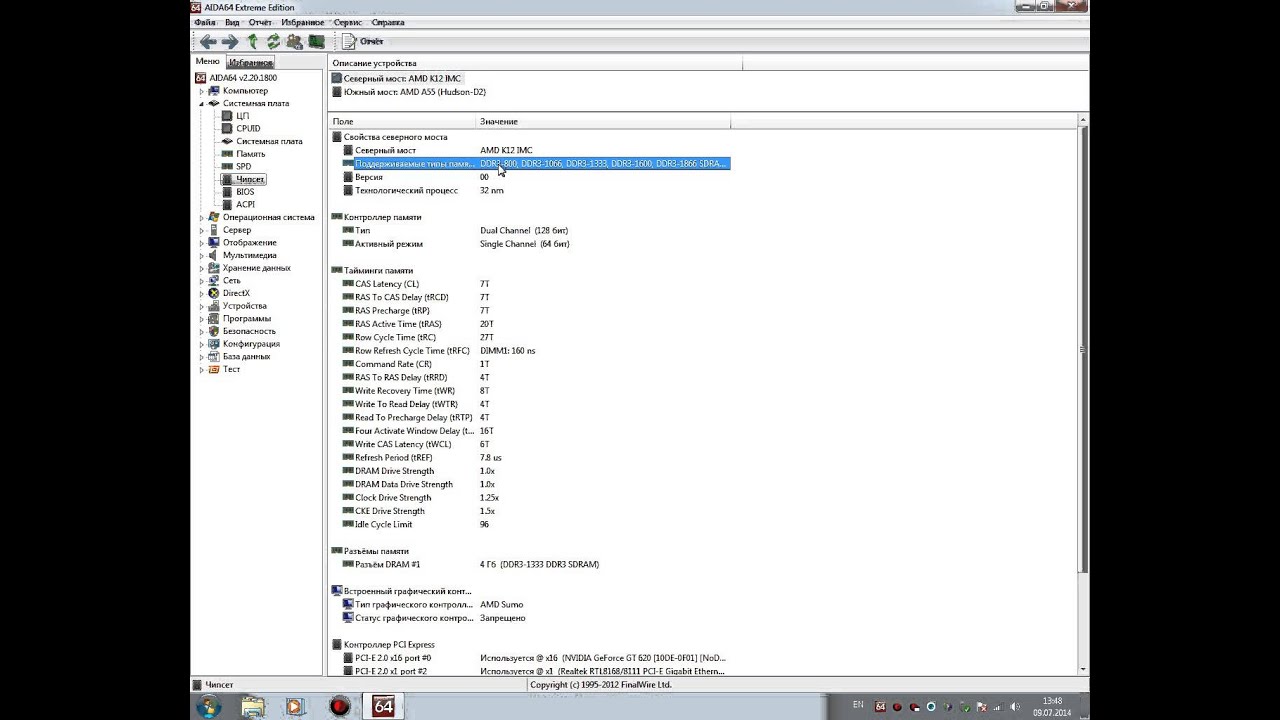Screen dimensions: 1280x720
Task: Go forward with the right arrow toolbar icon
Action: coord(230,41)
